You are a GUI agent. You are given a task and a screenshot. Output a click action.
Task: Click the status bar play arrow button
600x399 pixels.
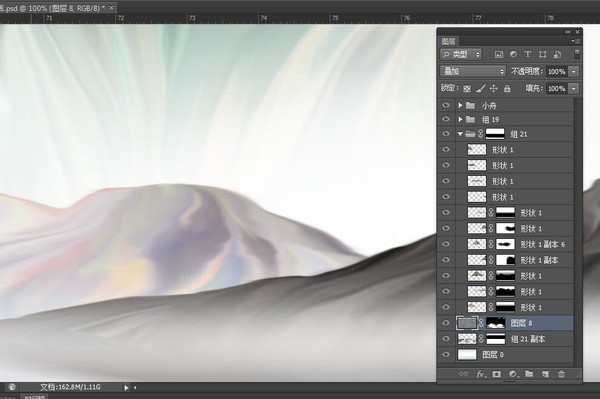tap(126, 388)
